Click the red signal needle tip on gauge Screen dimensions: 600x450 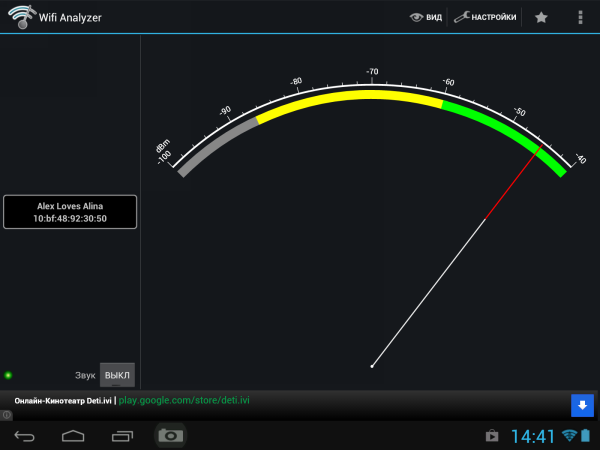pos(541,147)
